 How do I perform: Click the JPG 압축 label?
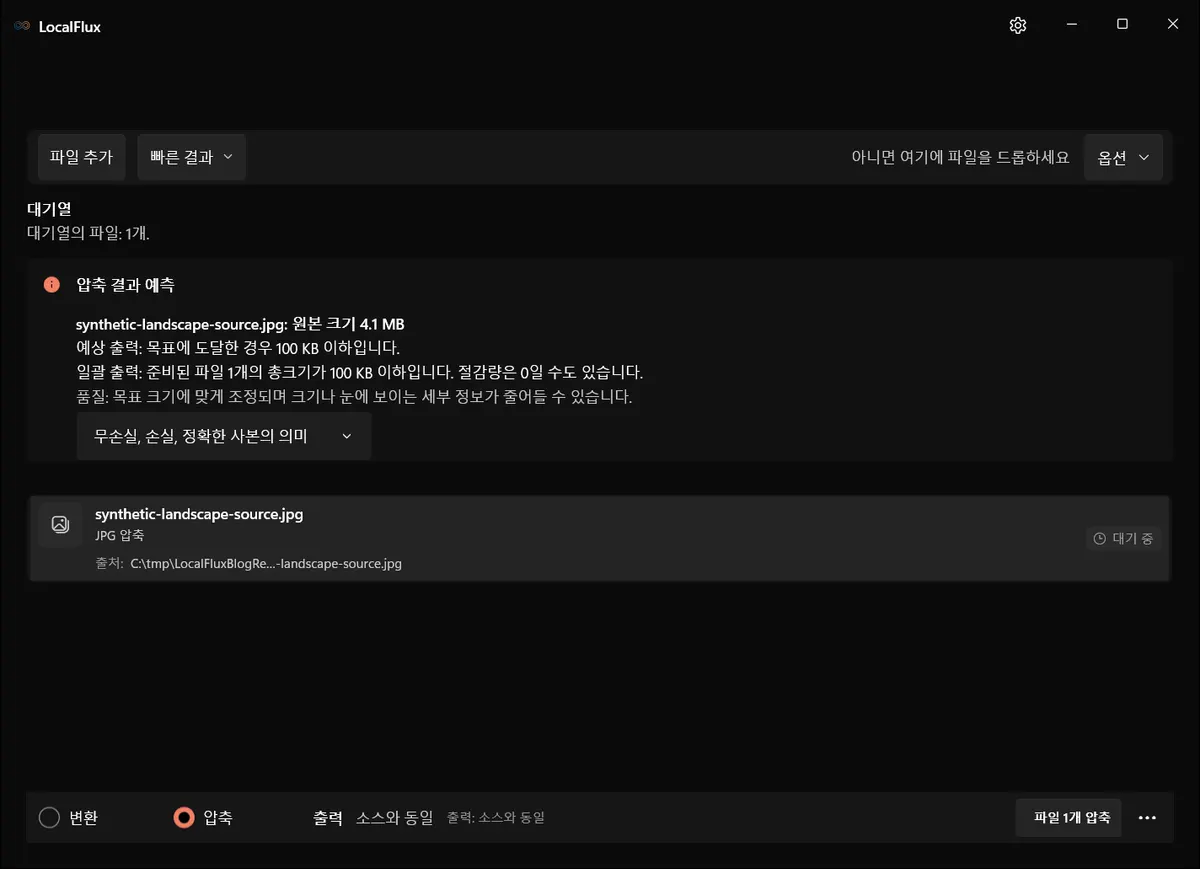coord(120,536)
